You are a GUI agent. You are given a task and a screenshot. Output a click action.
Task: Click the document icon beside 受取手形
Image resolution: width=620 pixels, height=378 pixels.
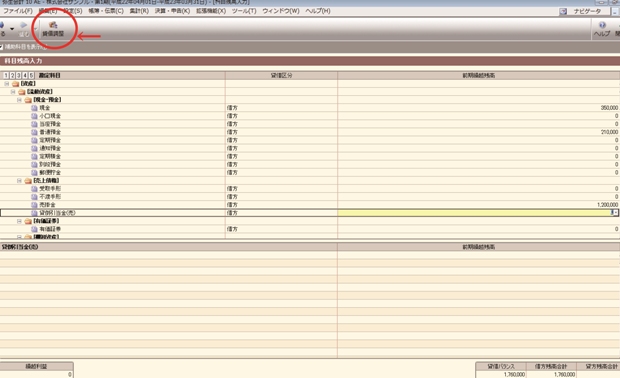(34, 189)
